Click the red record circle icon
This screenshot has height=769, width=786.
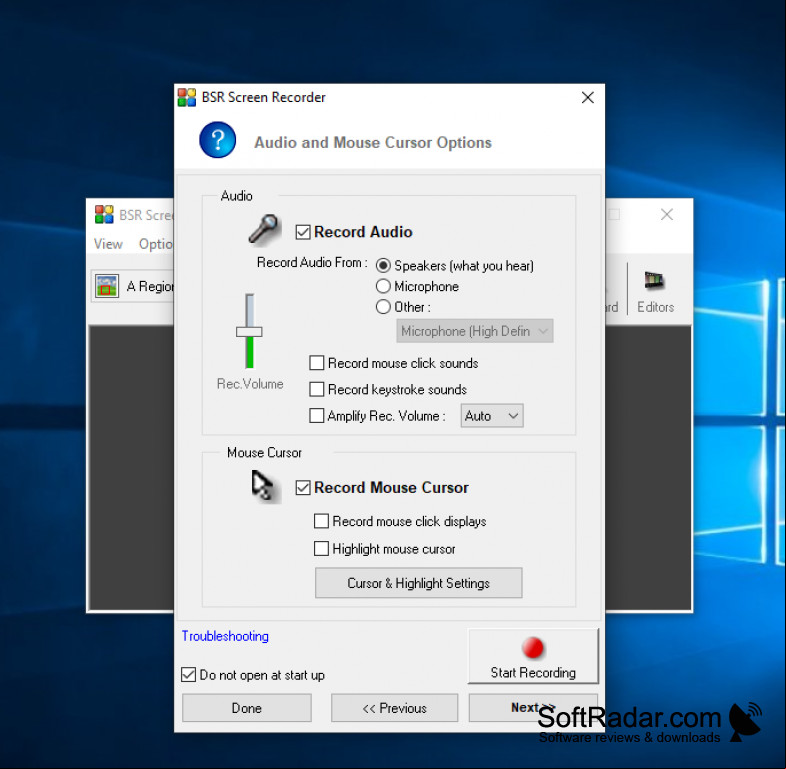pyautogui.click(x=532, y=647)
